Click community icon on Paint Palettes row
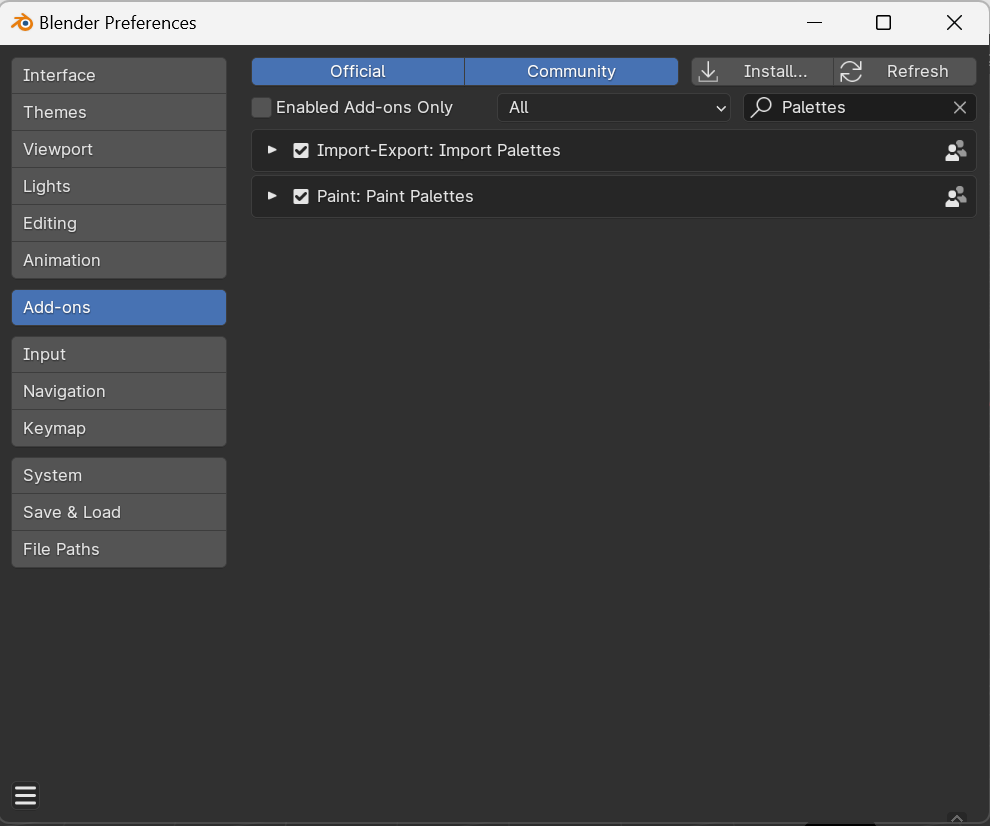Screen dimensions: 990x826 tap(955, 196)
